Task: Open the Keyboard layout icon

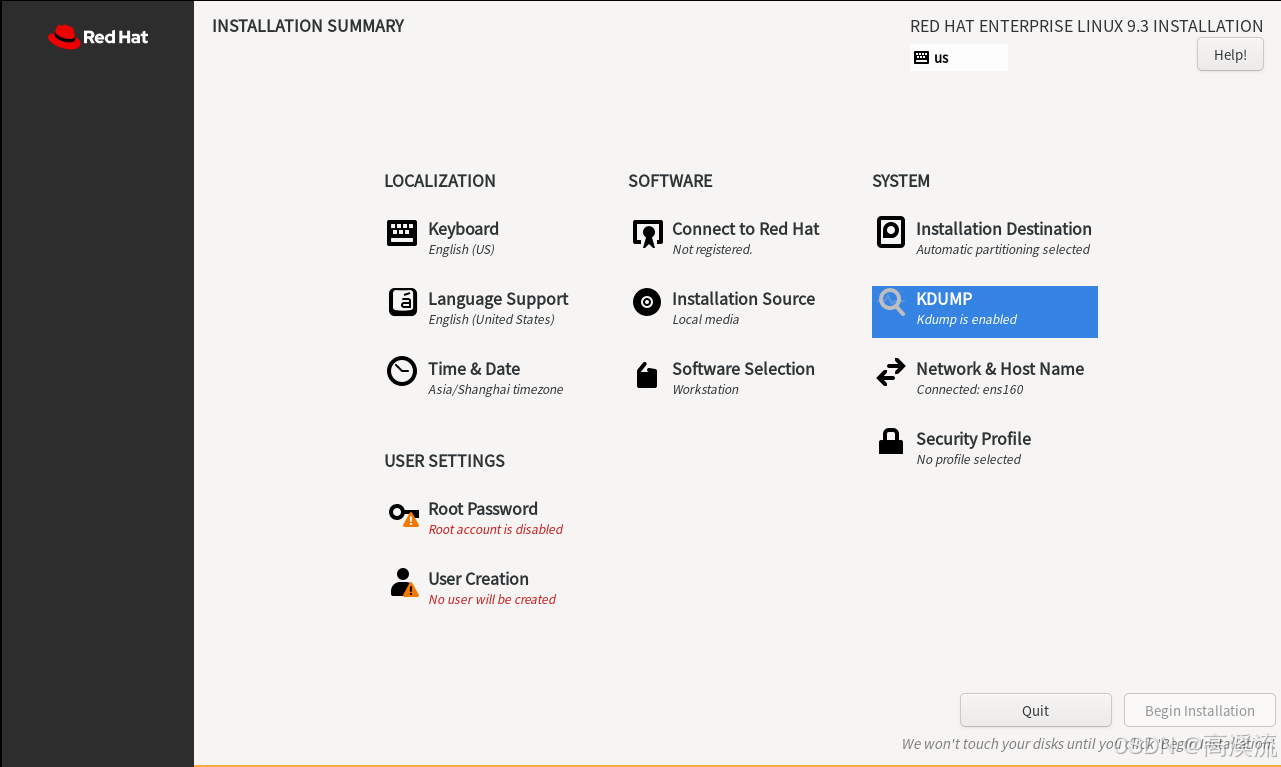Action: (402, 233)
